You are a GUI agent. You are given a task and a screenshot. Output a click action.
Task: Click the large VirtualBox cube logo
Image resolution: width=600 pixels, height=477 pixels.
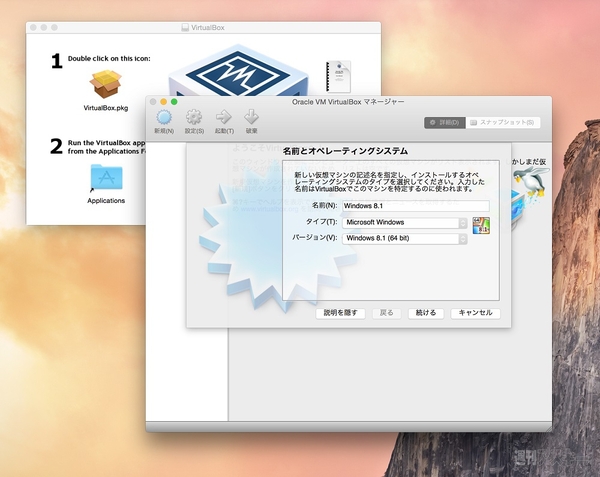(238, 71)
